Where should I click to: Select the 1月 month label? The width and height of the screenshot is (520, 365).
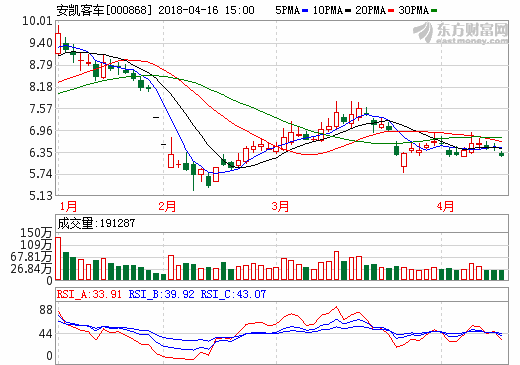click(x=68, y=206)
